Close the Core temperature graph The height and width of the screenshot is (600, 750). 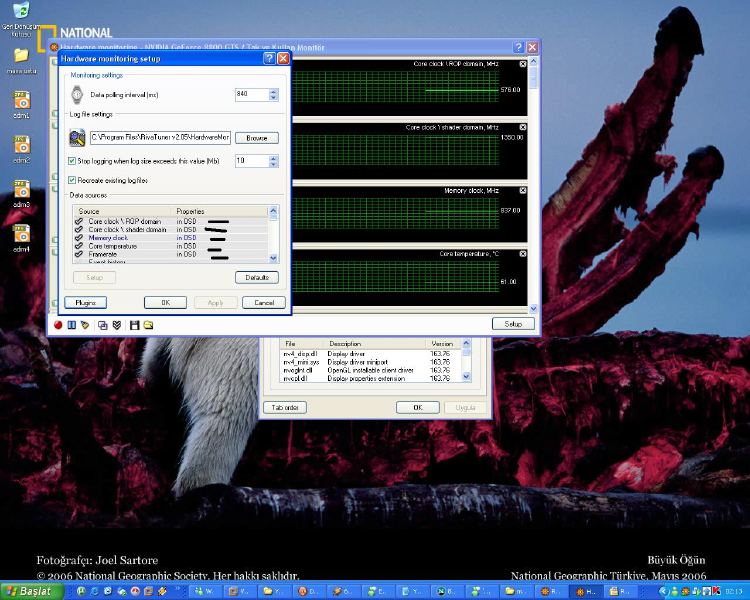pos(523,254)
